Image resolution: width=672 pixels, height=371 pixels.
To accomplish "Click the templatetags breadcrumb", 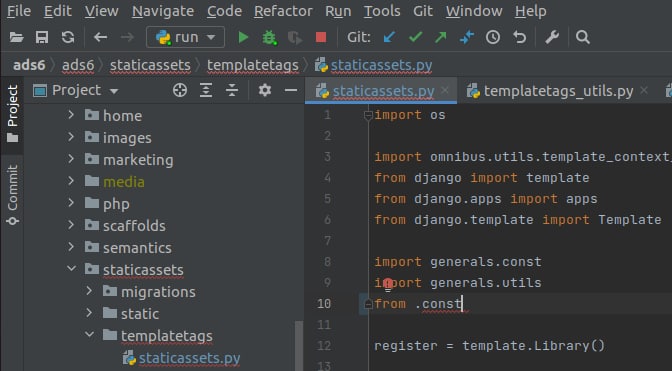I will point(253,65).
